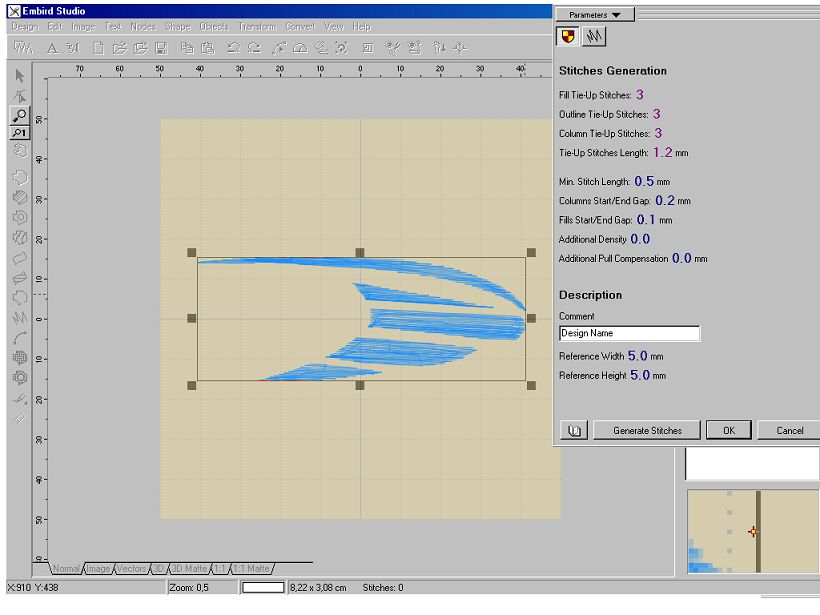Switch to shield-icon parameters page
The height and width of the screenshot is (615, 820).
pos(568,37)
